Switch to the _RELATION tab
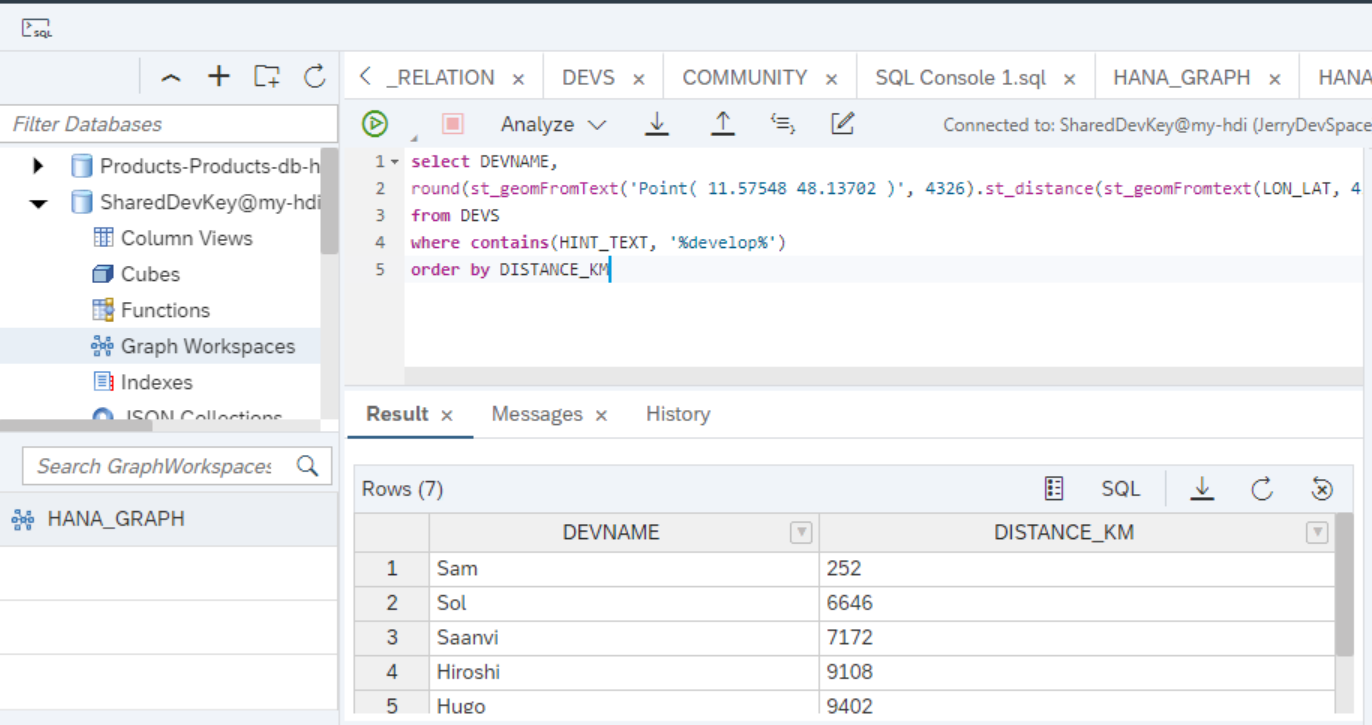The width and height of the screenshot is (1372, 725). pyautogui.click(x=440, y=78)
